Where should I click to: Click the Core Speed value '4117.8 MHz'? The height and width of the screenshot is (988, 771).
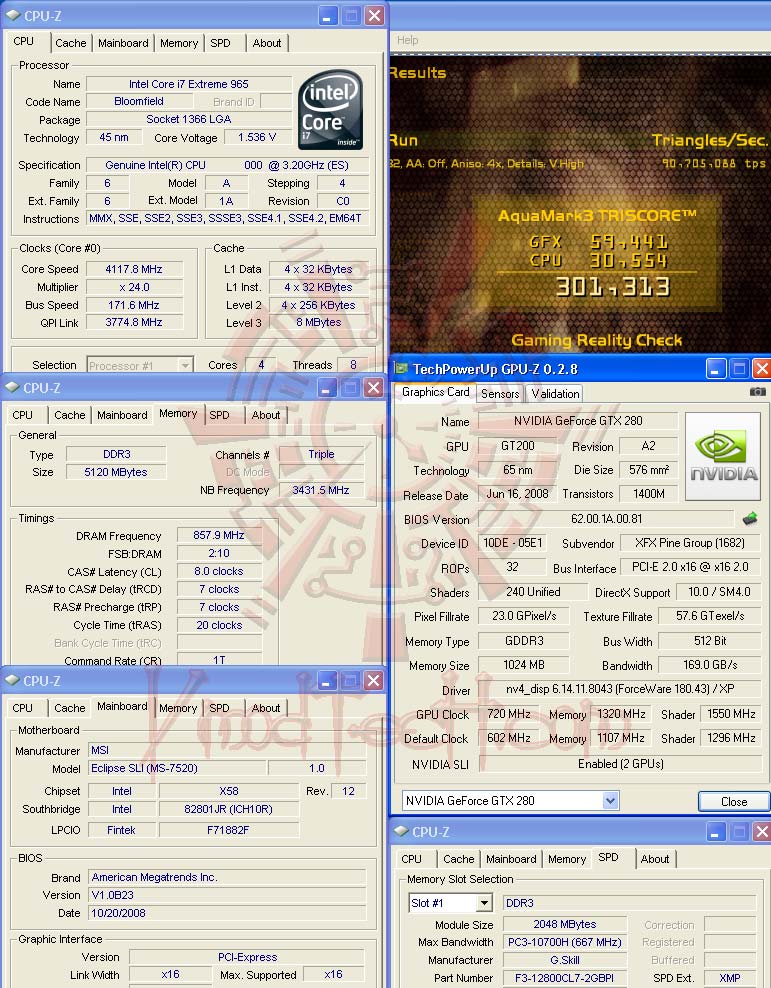(x=134, y=269)
